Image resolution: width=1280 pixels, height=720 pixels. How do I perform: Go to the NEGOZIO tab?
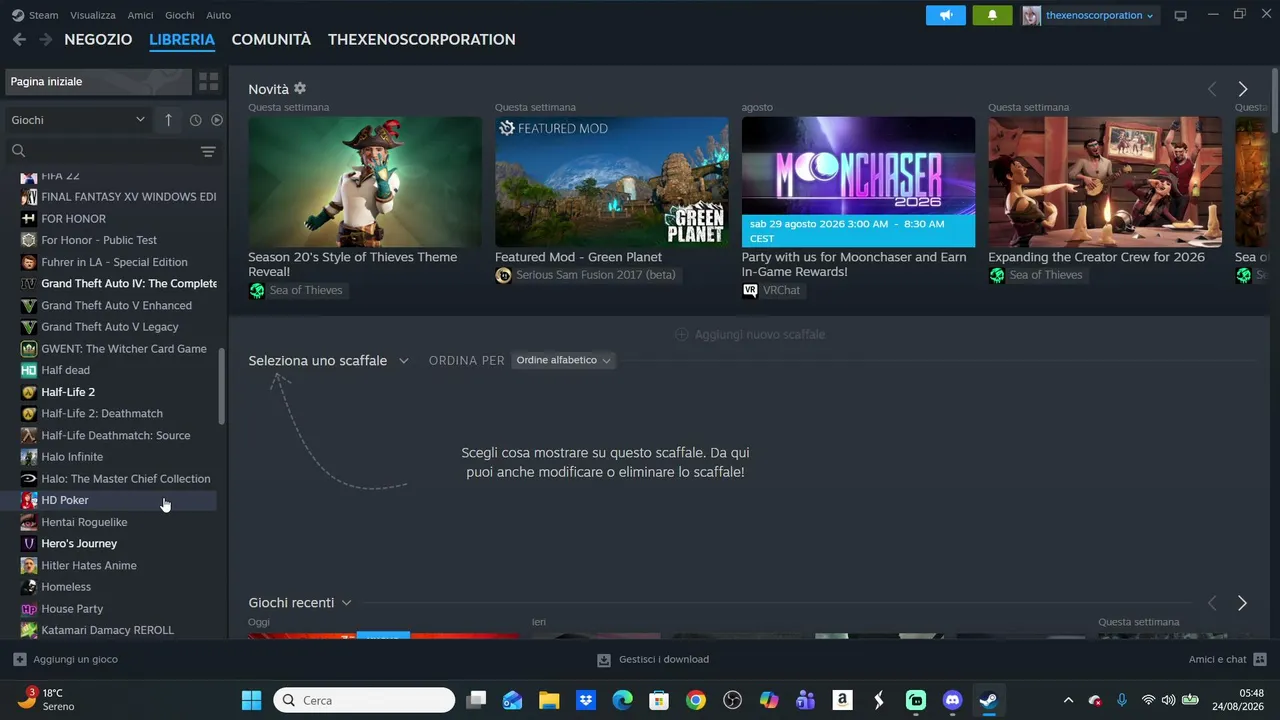pyautogui.click(x=98, y=39)
